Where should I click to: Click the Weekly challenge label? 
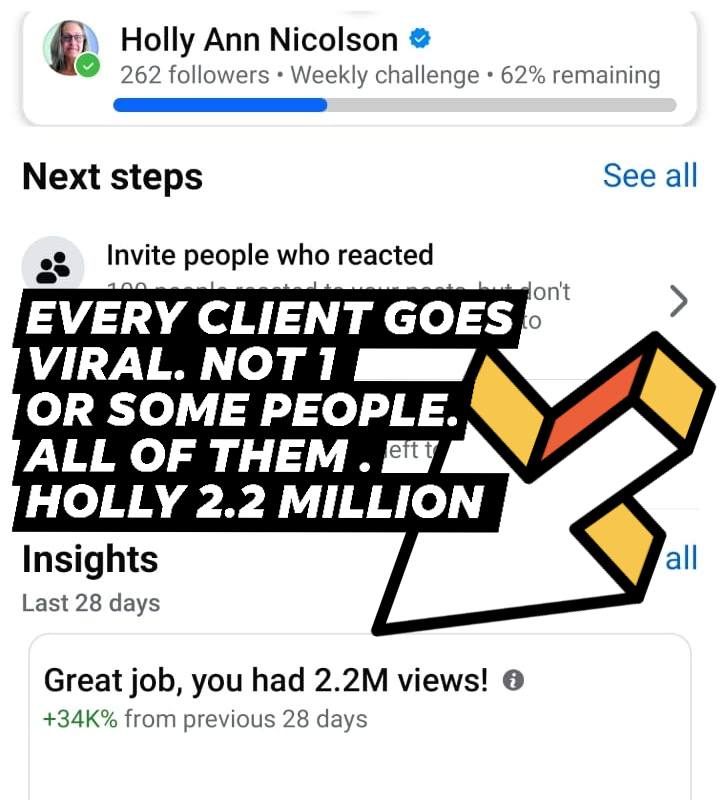(384, 75)
